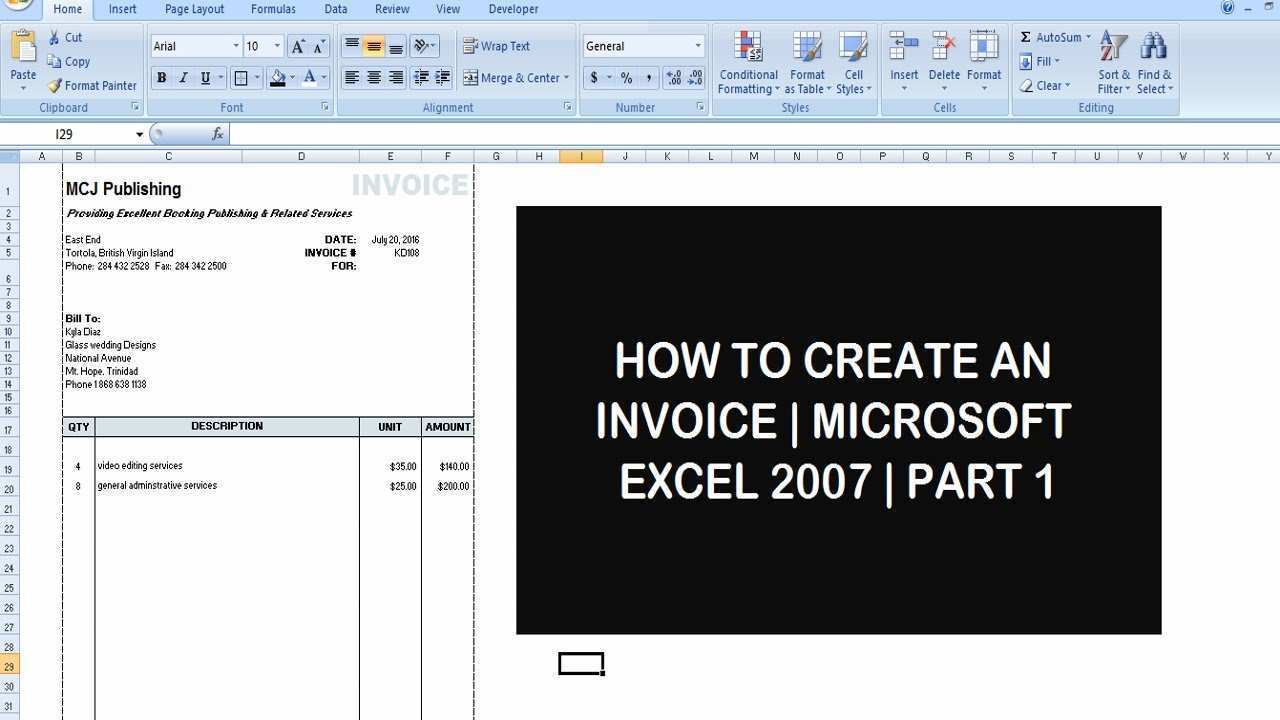
Task: Activate the Format Painter brush
Action: pyautogui.click(x=54, y=86)
